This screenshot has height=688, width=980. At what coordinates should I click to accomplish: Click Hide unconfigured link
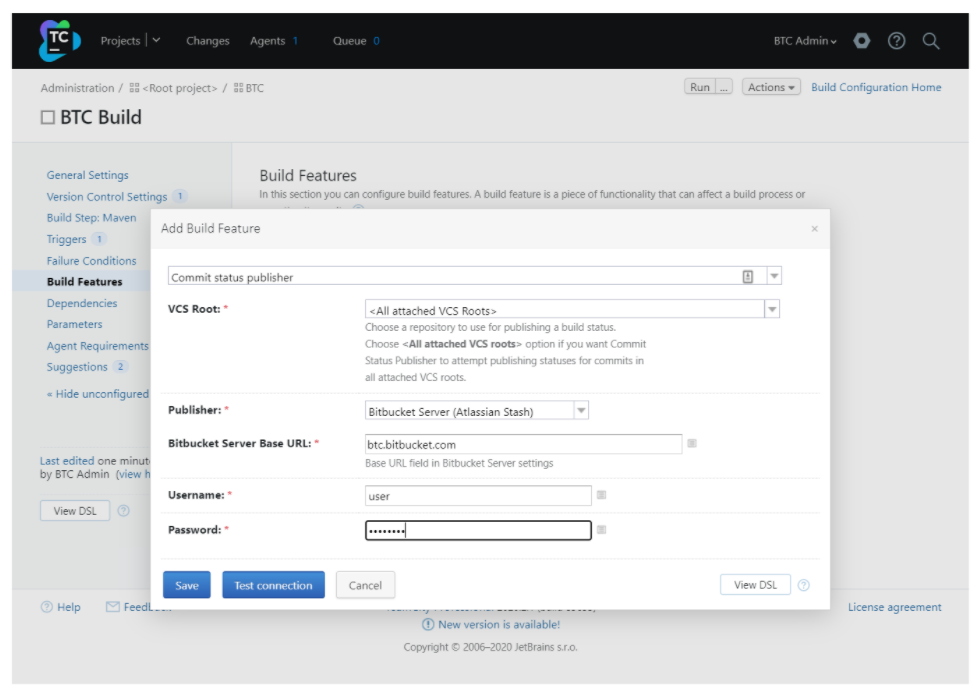pos(98,394)
